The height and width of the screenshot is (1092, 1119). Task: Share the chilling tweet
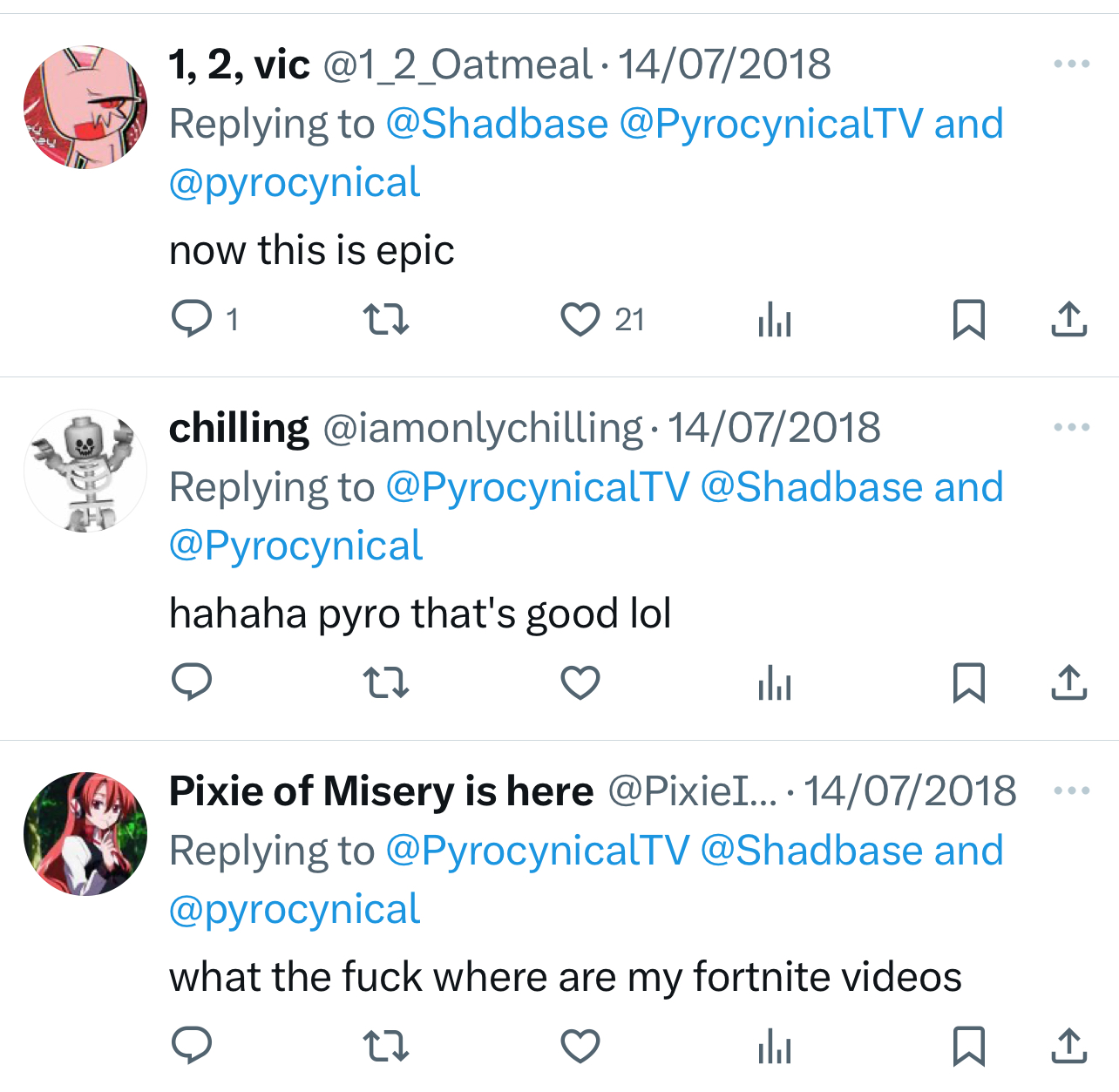(x=1068, y=682)
